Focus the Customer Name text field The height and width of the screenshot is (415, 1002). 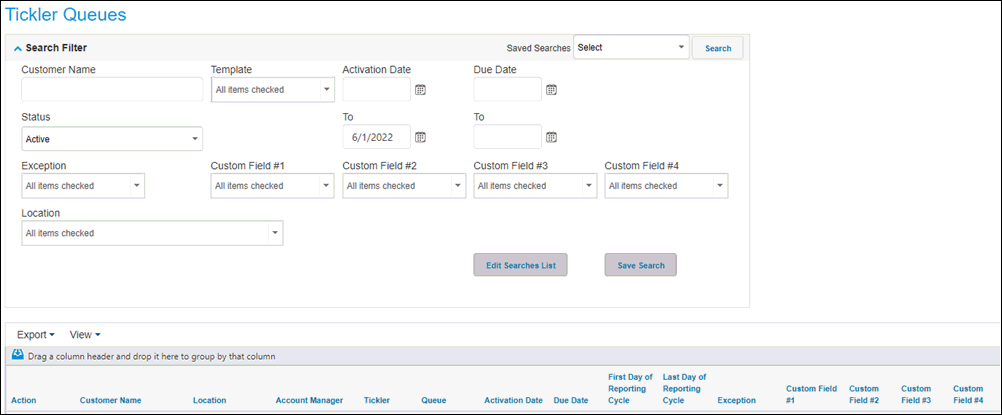coord(112,90)
